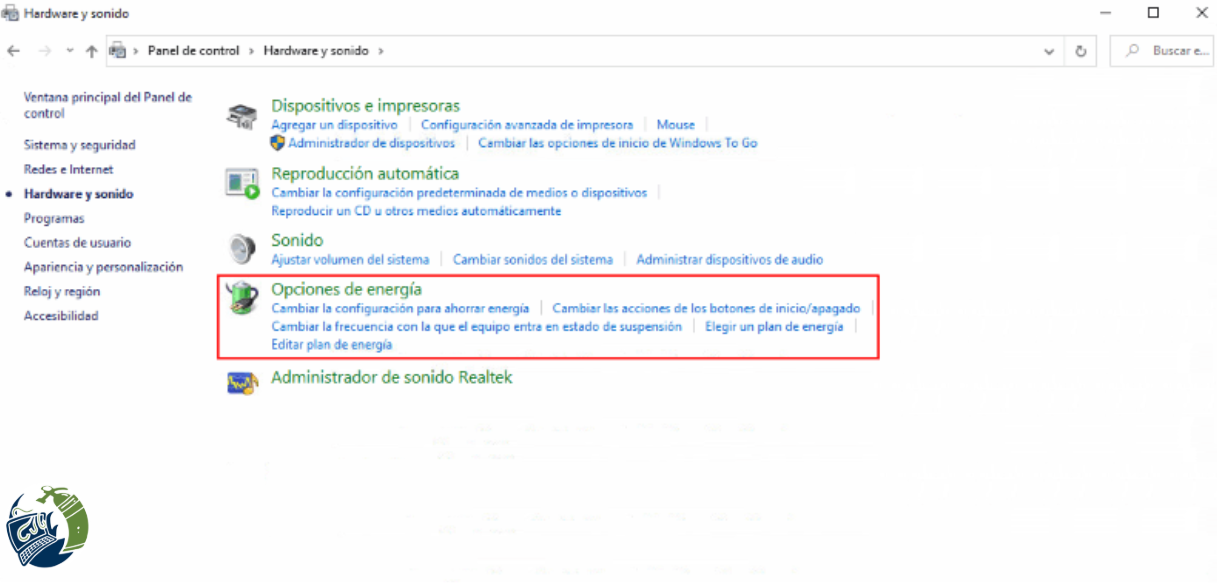Open Cuentas de usuario category
The height and width of the screenshot is (585, 1217).
[77, 243]
